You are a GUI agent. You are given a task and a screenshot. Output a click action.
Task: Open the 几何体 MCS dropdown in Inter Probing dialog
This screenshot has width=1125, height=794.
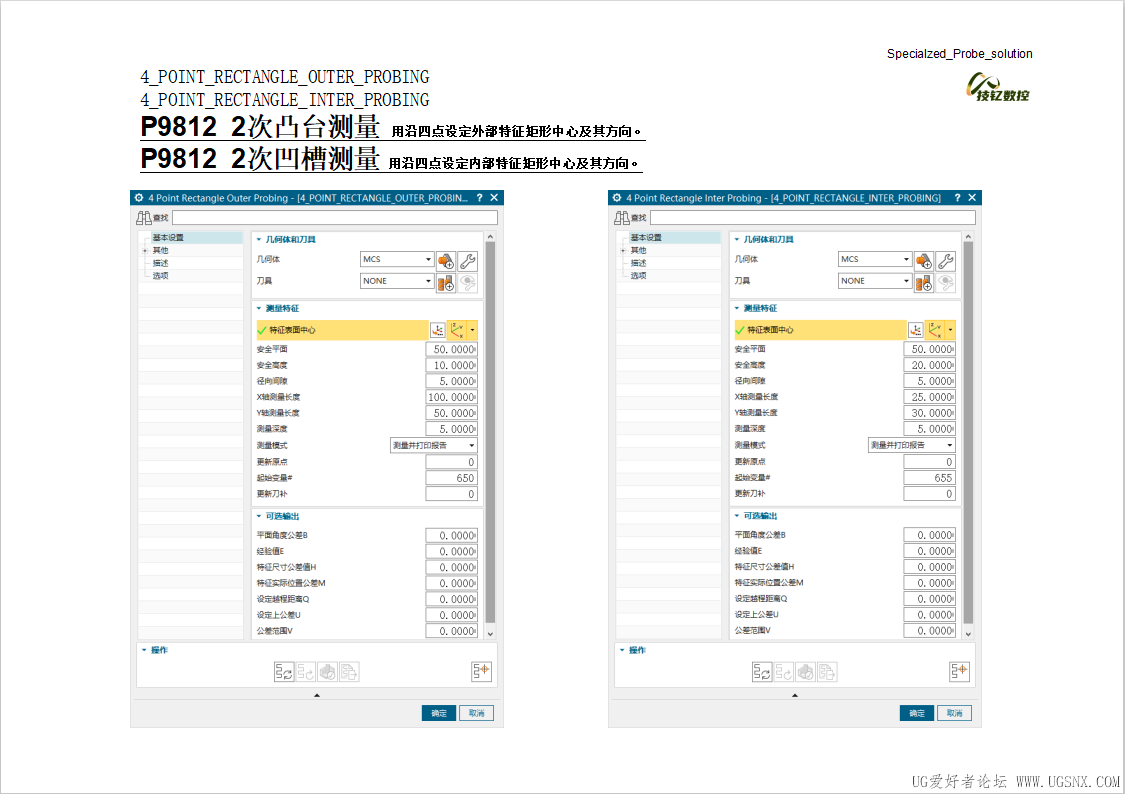tap(875, 260)
